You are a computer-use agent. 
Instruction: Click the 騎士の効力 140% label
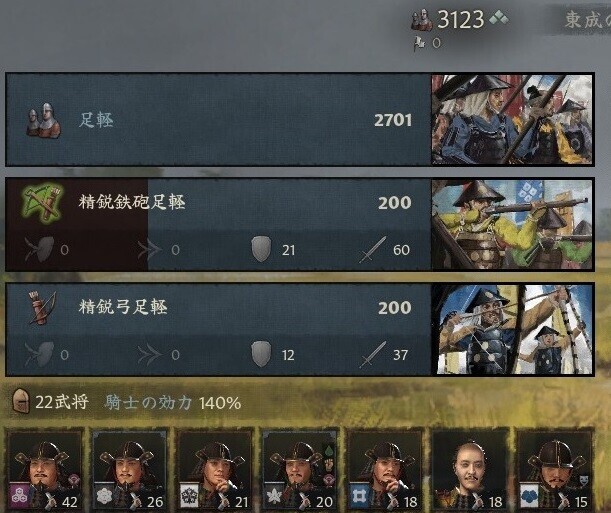tap(172, 403)
